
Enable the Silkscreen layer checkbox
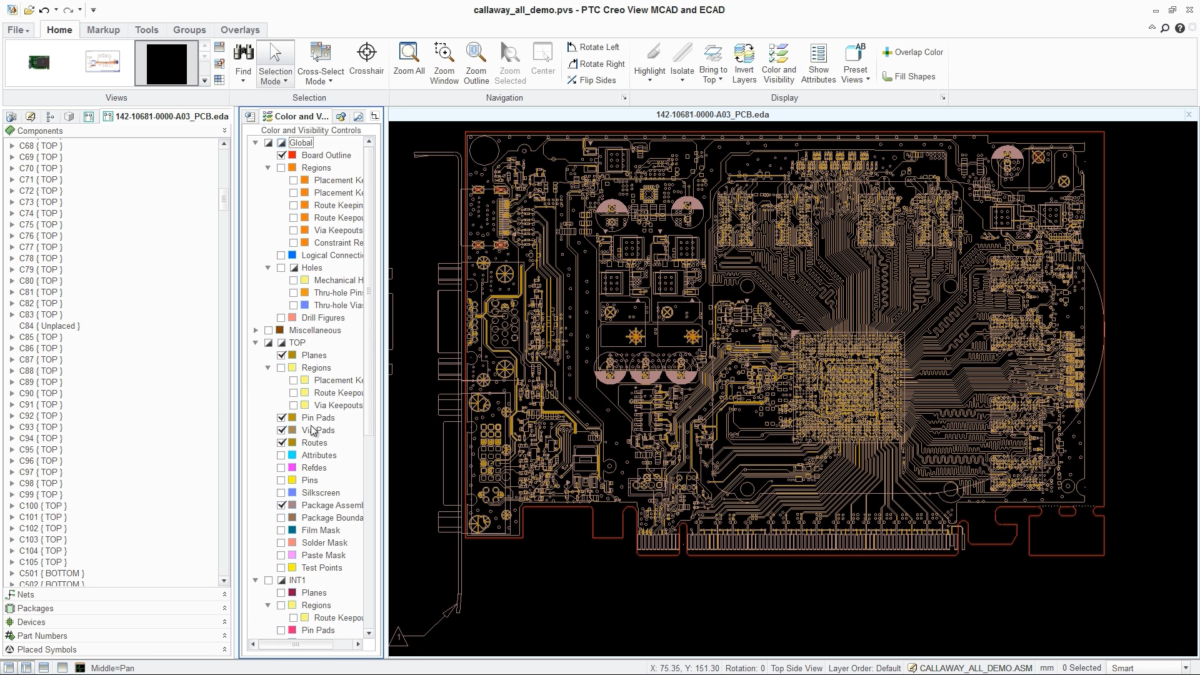[x=281, y=493]
